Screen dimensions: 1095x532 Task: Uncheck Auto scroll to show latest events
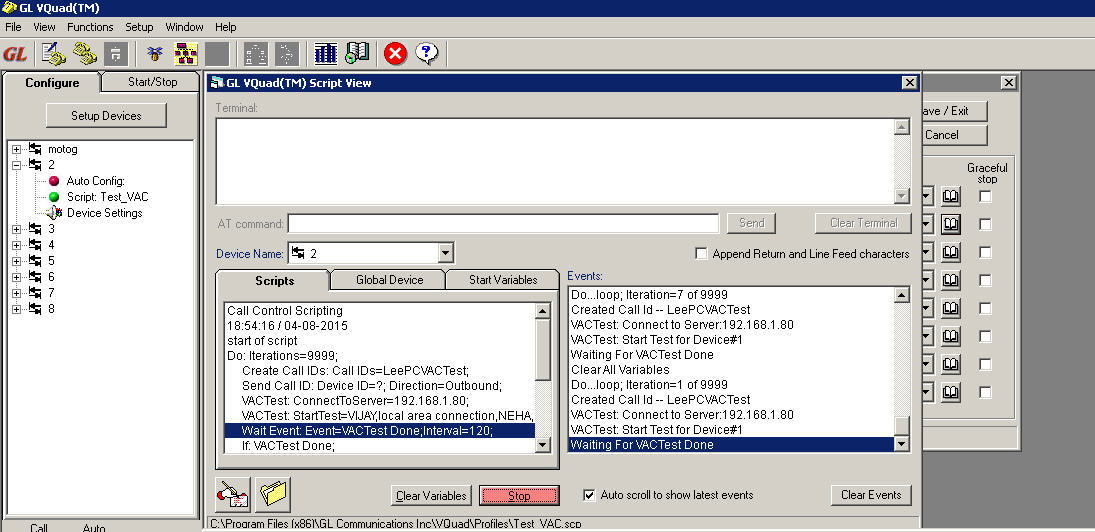click(x=589, y=495)
